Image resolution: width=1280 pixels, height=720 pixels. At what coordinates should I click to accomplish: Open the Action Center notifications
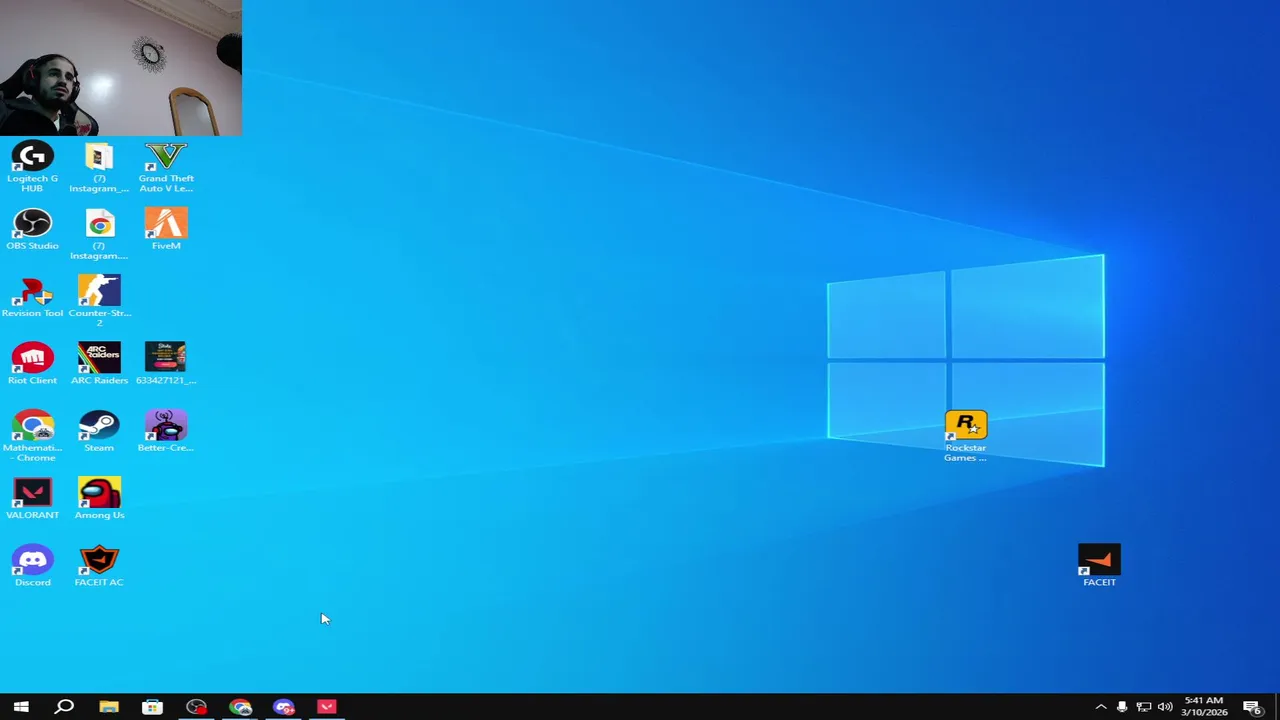coord(1253,707)
